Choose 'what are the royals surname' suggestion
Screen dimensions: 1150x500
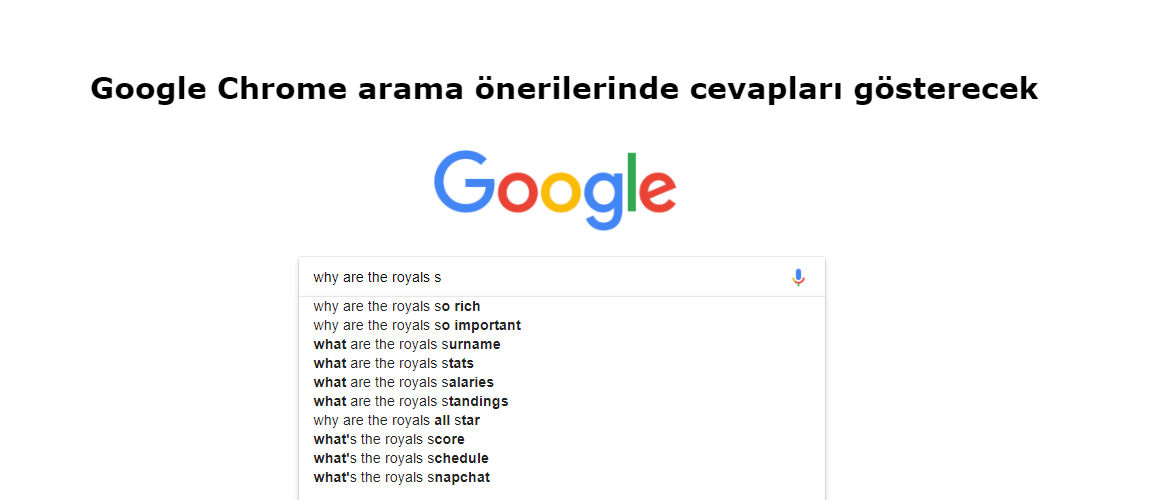[x=407, y=345]
